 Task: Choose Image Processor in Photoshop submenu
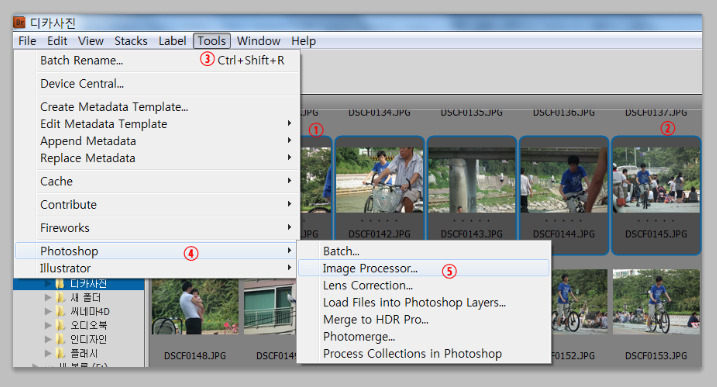tap(424, 268)
